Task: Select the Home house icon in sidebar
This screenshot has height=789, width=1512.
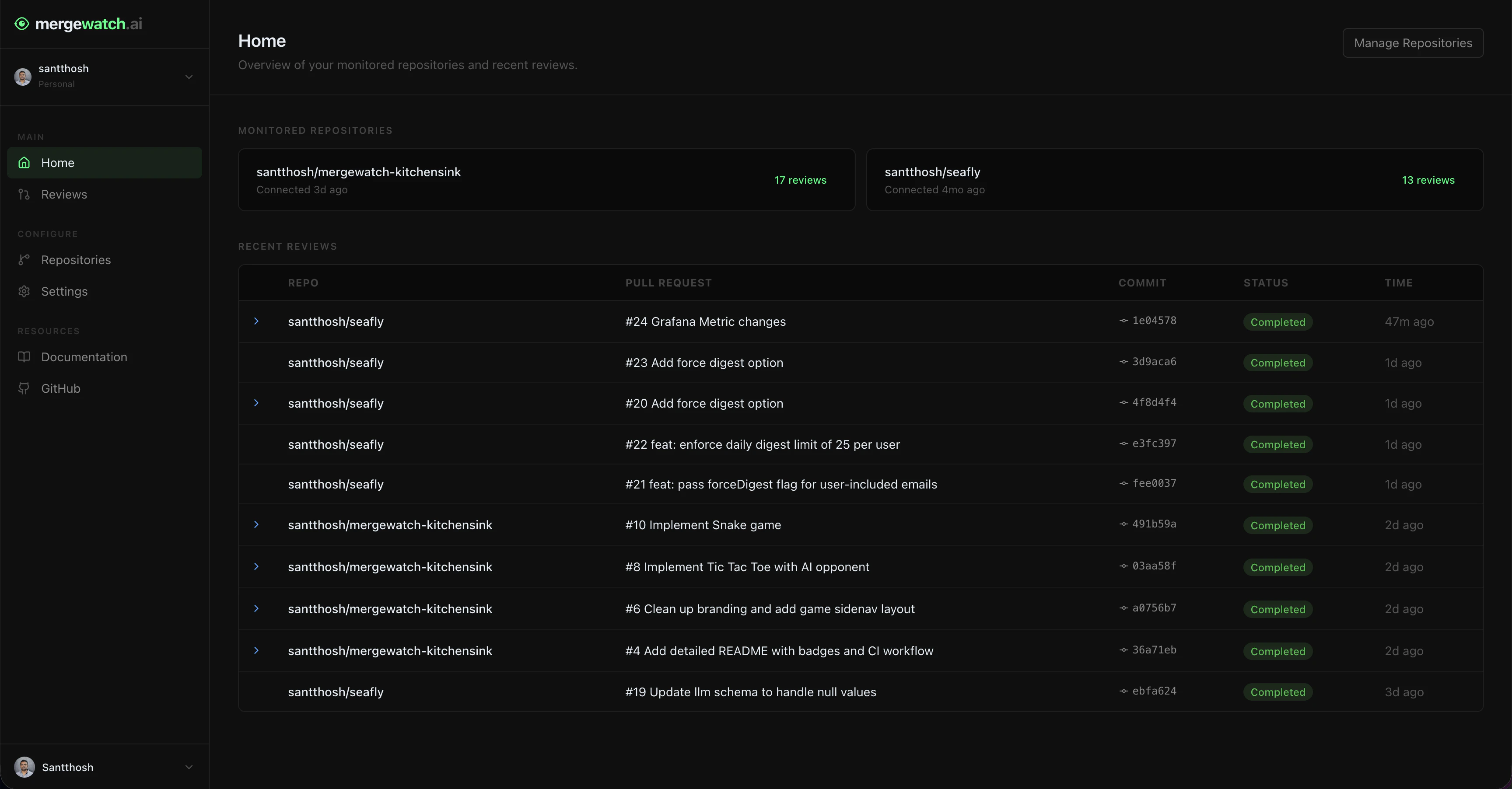Action: (24, 163)
